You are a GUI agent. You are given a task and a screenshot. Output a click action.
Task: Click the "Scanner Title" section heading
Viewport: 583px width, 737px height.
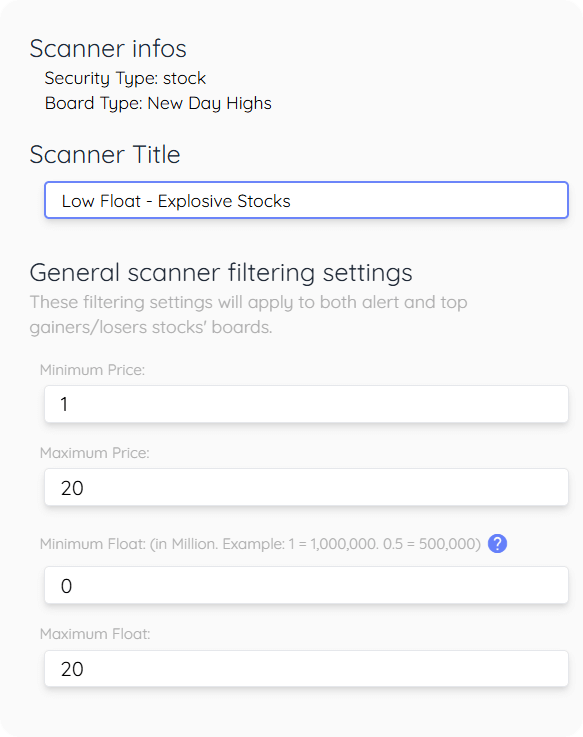(105, 155)
